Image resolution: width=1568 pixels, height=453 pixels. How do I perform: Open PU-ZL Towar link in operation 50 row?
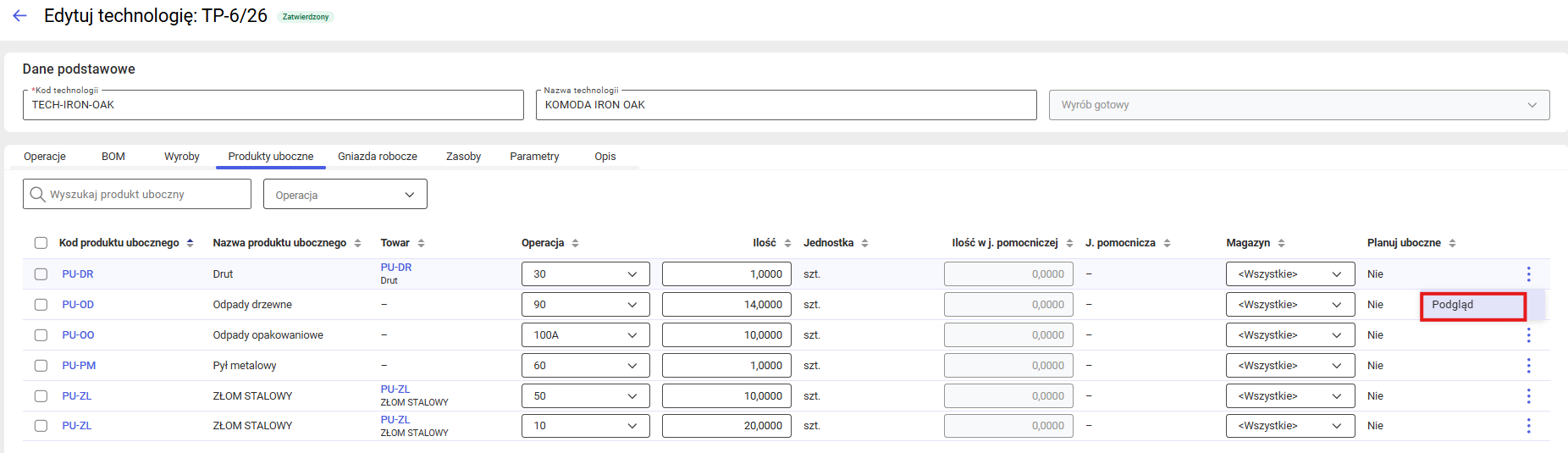[395, 389]
